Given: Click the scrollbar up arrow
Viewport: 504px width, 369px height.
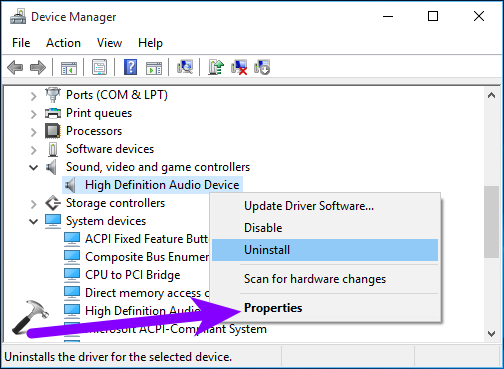Looking at the screenshot, I should (491, 95).
